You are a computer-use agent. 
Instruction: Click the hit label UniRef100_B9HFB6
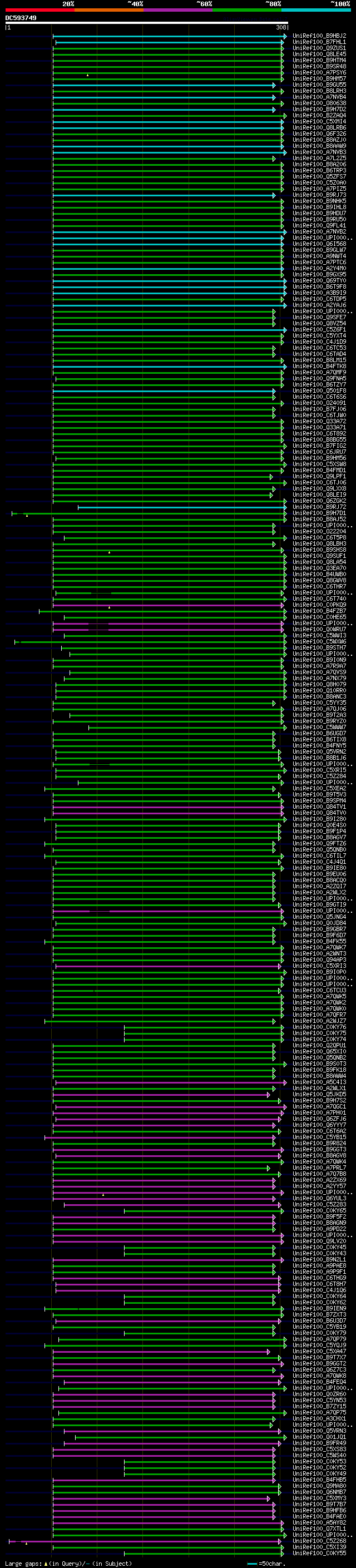(x=319, y=1511)
